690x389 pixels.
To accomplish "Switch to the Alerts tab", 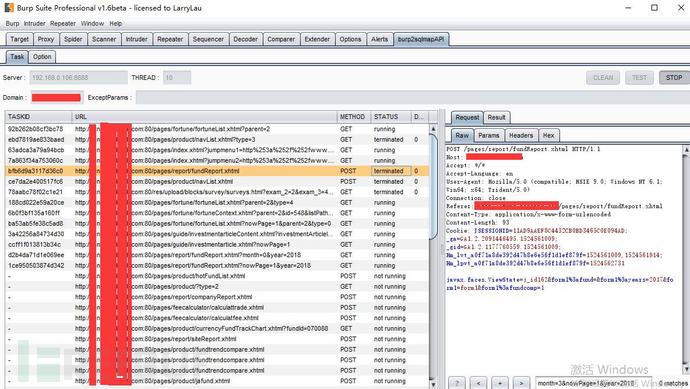I will coord(379,39).
